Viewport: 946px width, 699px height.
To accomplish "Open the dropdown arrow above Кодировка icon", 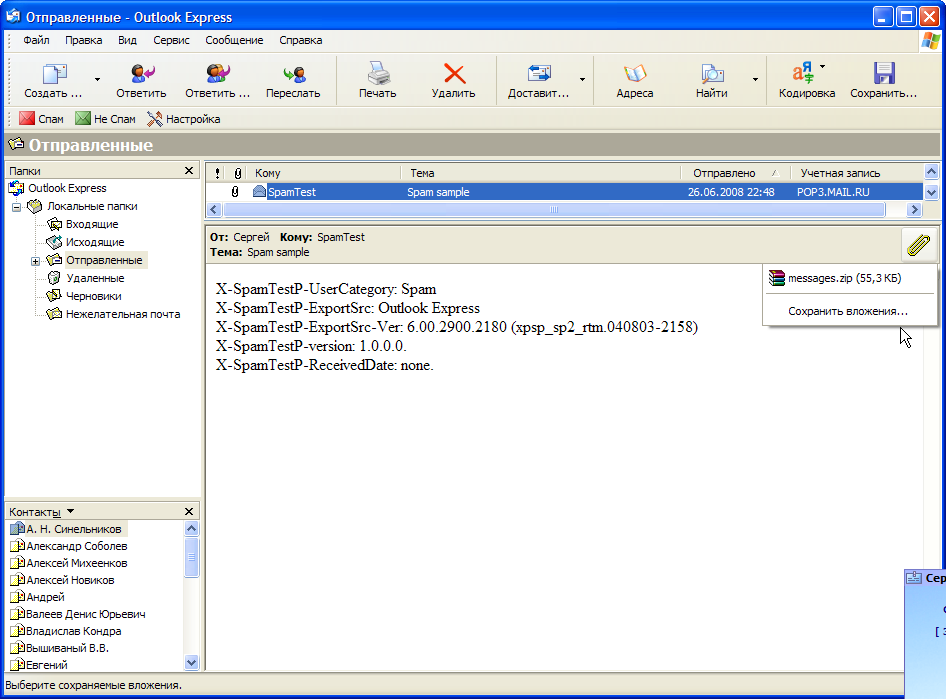I will click(x=822, y=66).
